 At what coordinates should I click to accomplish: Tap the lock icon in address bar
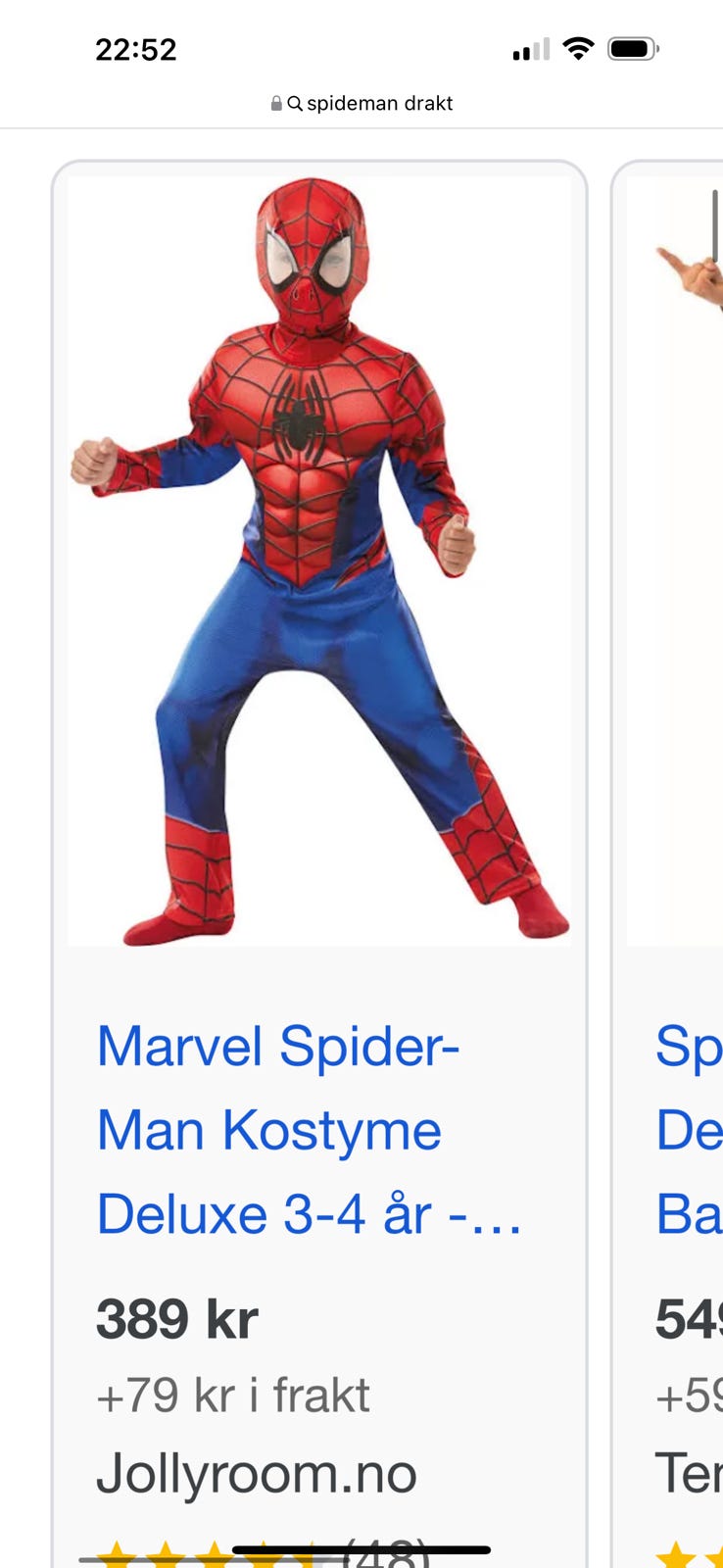tap(276, 103)
